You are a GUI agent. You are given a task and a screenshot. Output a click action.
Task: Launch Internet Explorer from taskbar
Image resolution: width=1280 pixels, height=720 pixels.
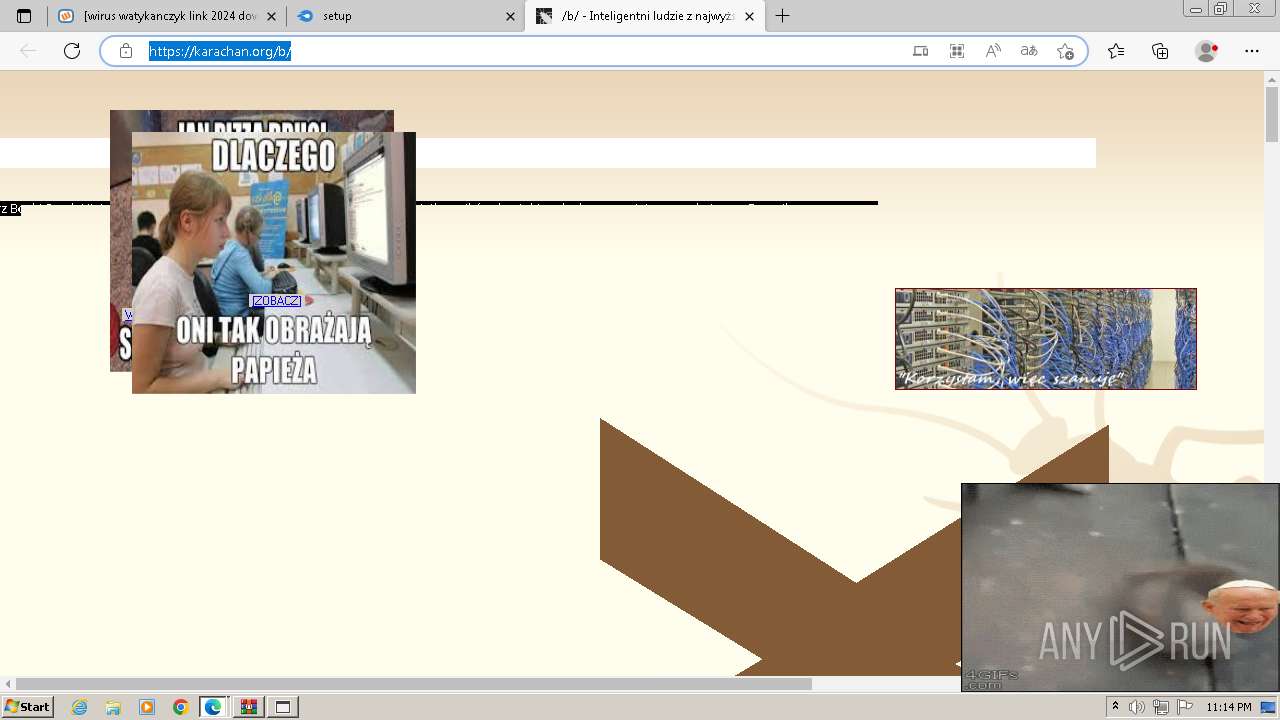tap(80, 707)
